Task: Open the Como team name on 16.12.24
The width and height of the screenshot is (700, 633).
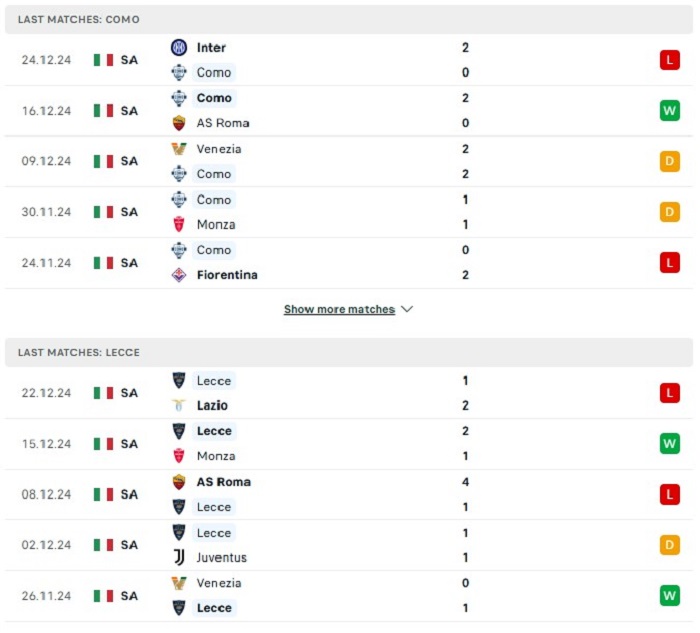Action: coord(214,98)
